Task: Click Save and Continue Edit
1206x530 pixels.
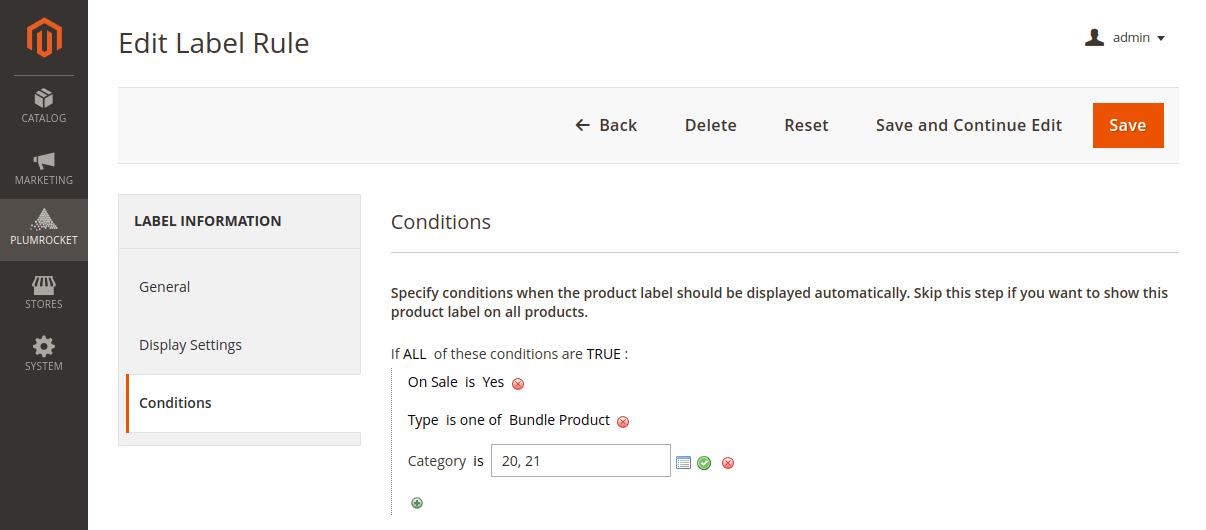Action: coord(969,125)
